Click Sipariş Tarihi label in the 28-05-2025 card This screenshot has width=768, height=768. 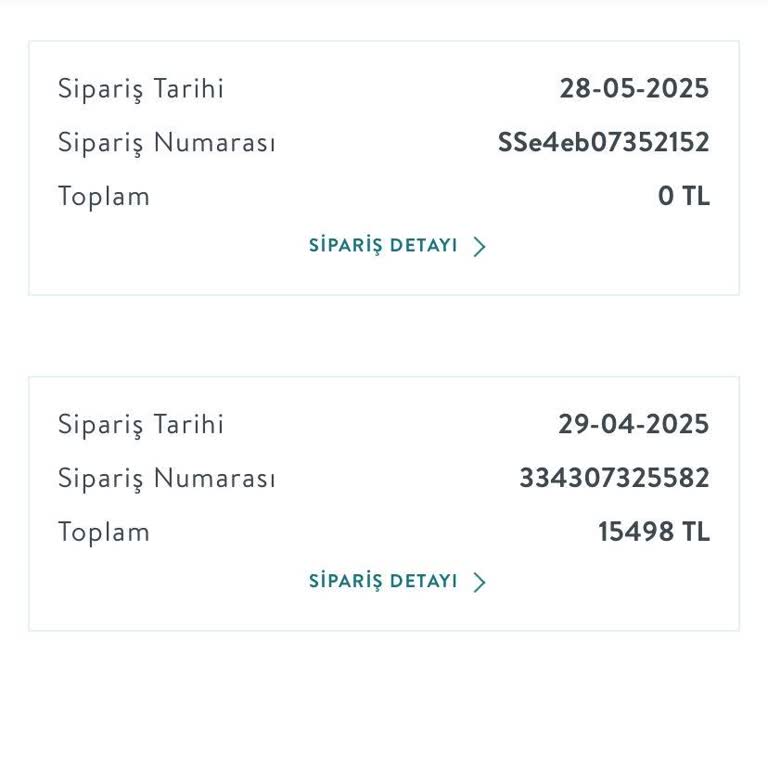pyautogui.click(x=141, y=89)
